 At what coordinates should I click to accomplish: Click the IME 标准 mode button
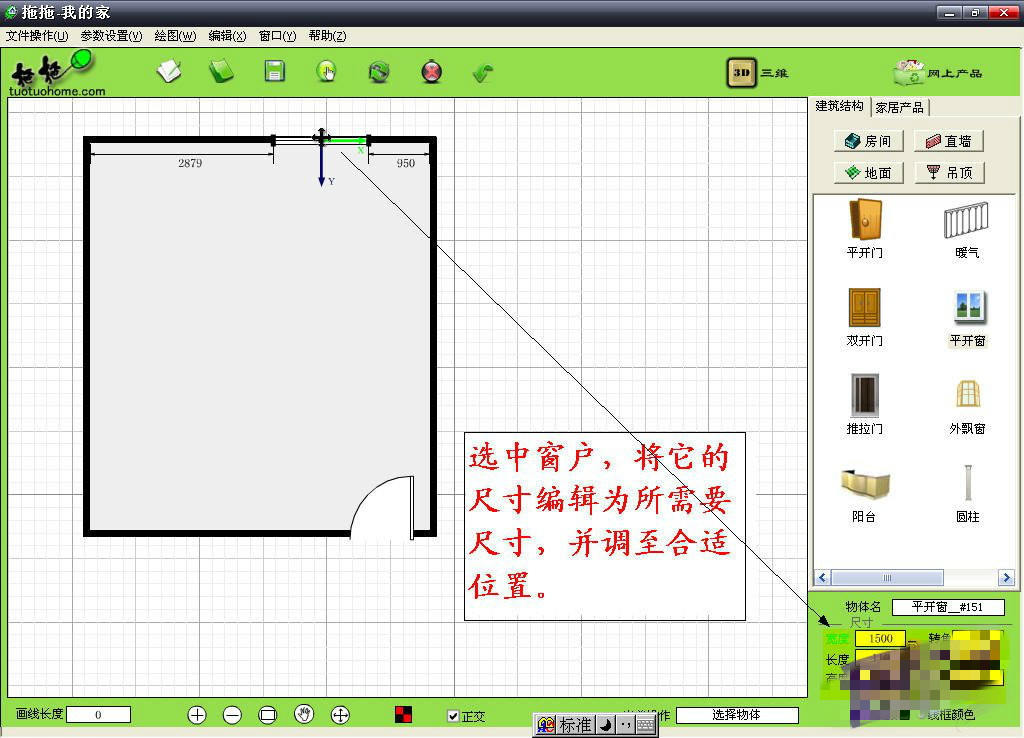pyautogui.click(x=575, y=725)
